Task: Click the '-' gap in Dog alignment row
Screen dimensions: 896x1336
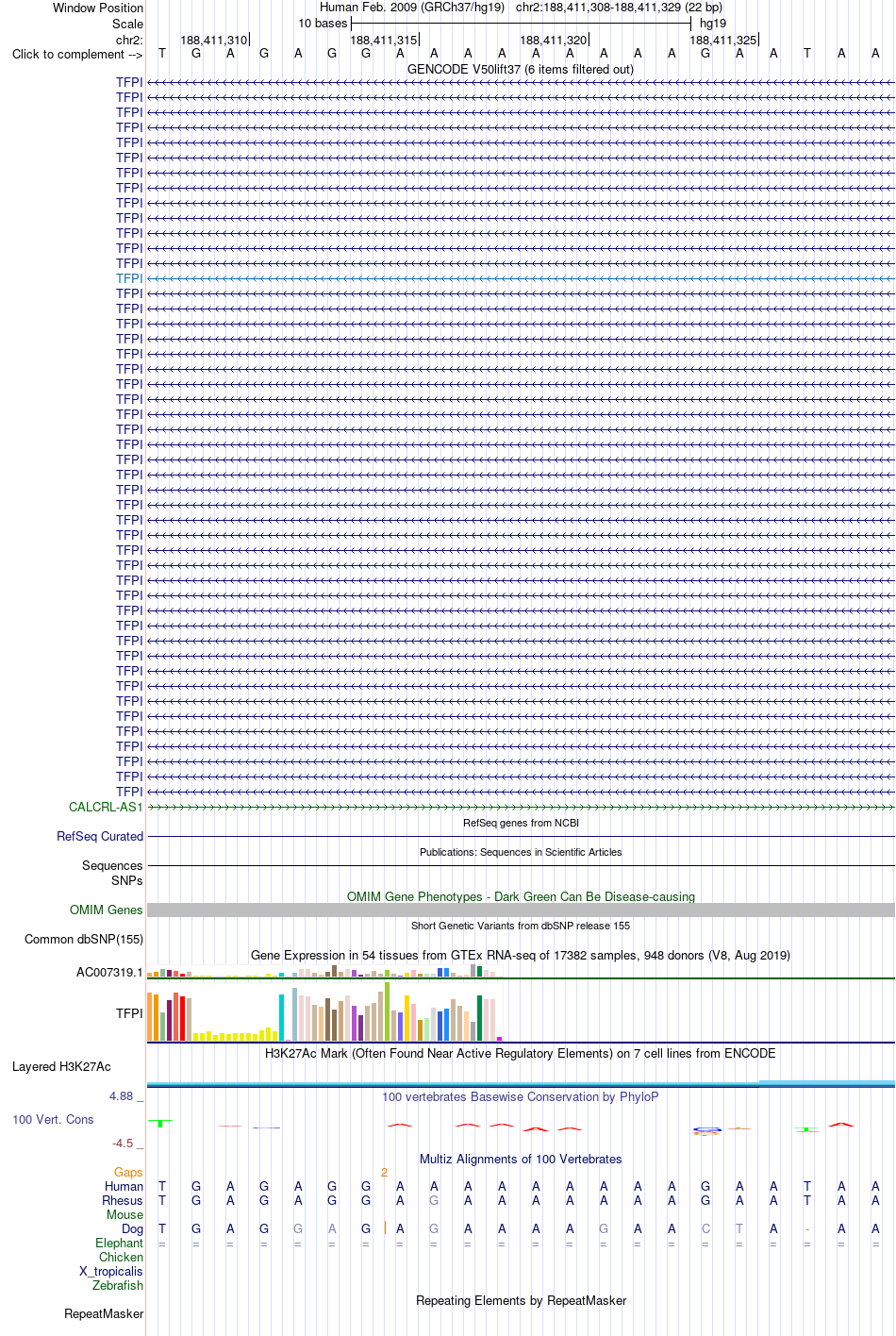Action: pyautogui.click(x=807, y=1228)
